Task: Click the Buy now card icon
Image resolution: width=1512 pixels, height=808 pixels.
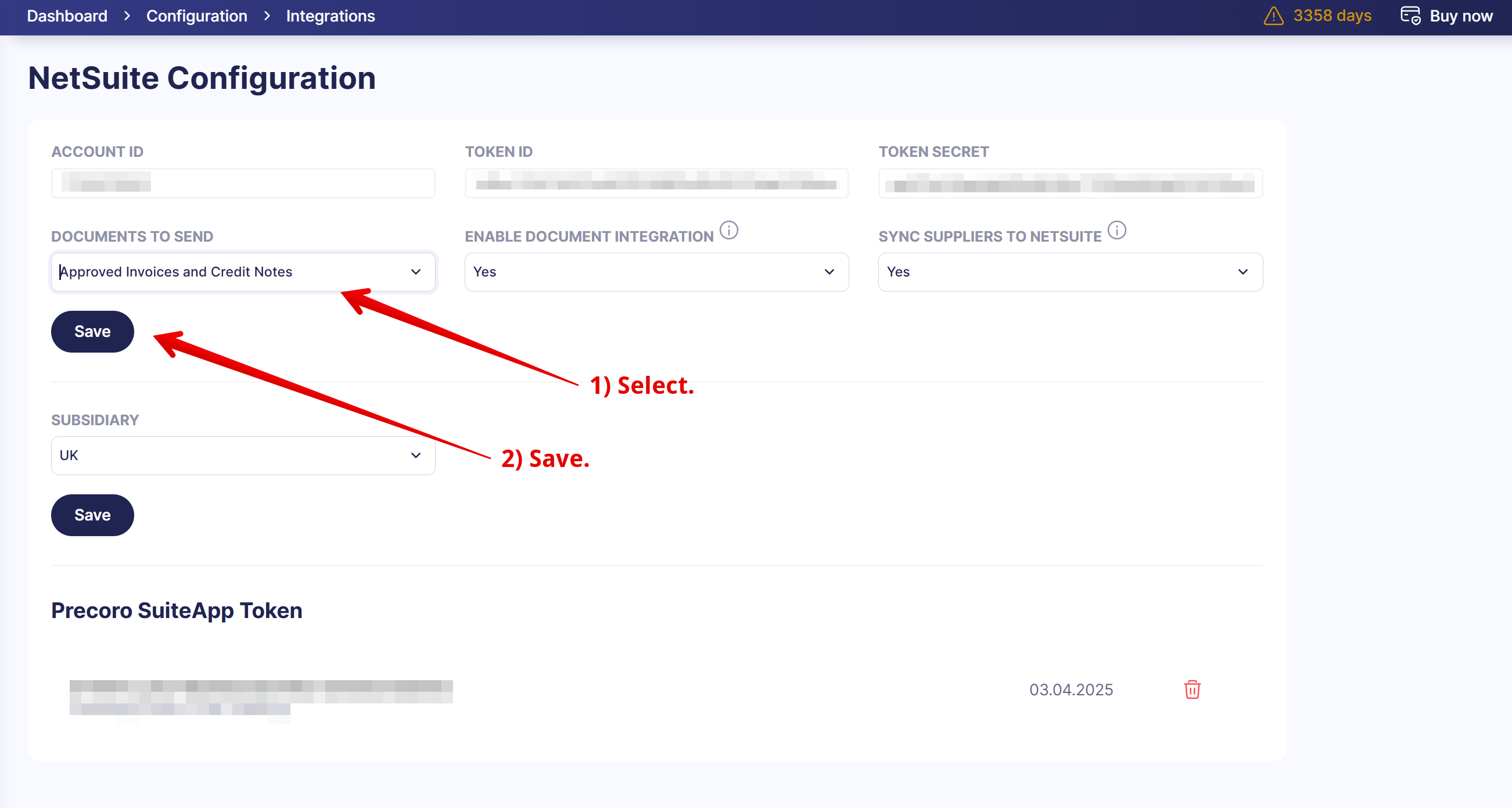Action: tap(1410, 16)
